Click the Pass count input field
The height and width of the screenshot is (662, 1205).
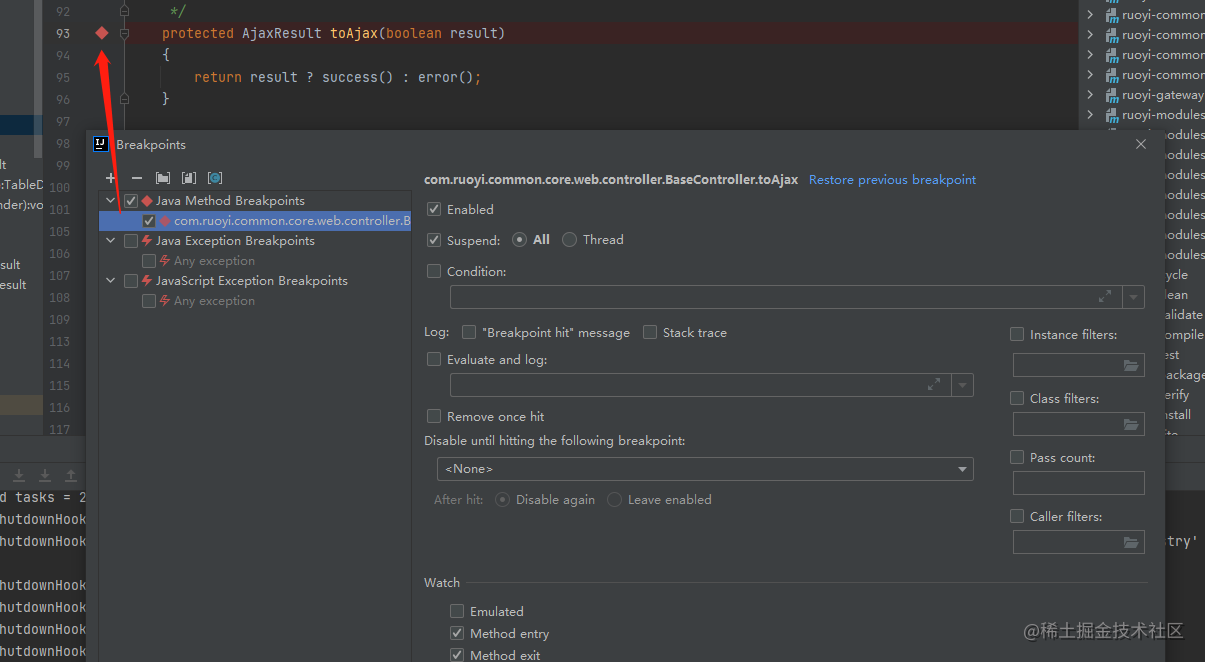tap(1078, 483)
